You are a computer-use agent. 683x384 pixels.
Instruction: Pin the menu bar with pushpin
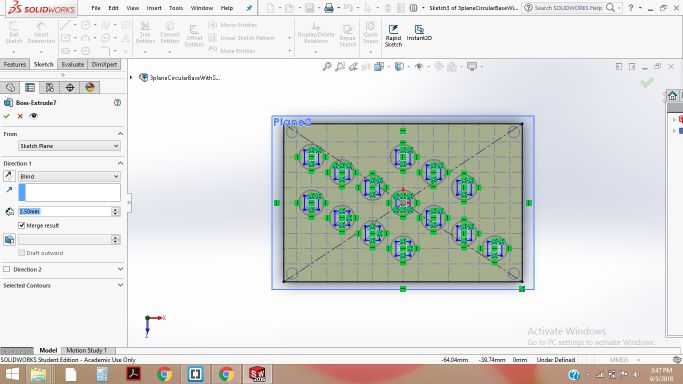(249, 8)
